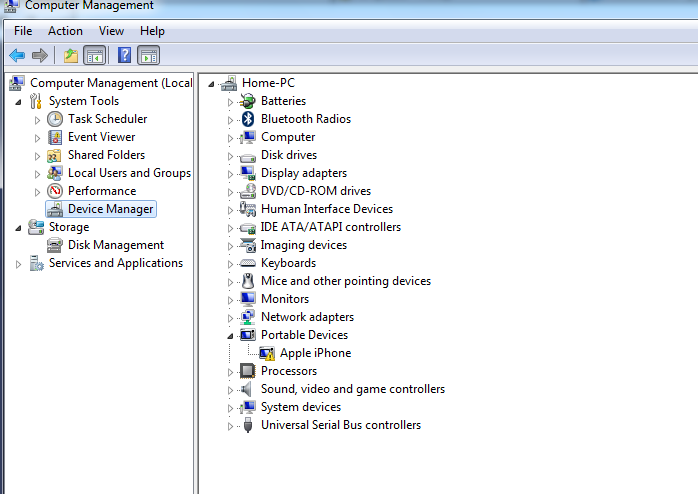Click the Processors chip icon

[248, 371]
